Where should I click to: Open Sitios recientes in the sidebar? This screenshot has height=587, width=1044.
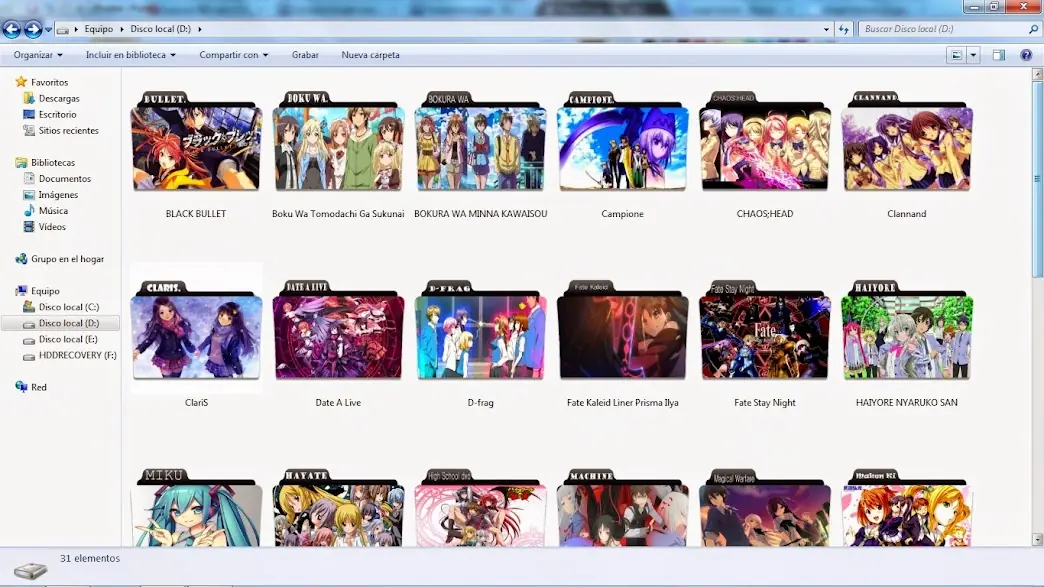pyautogui.click(x=68, y=130)
